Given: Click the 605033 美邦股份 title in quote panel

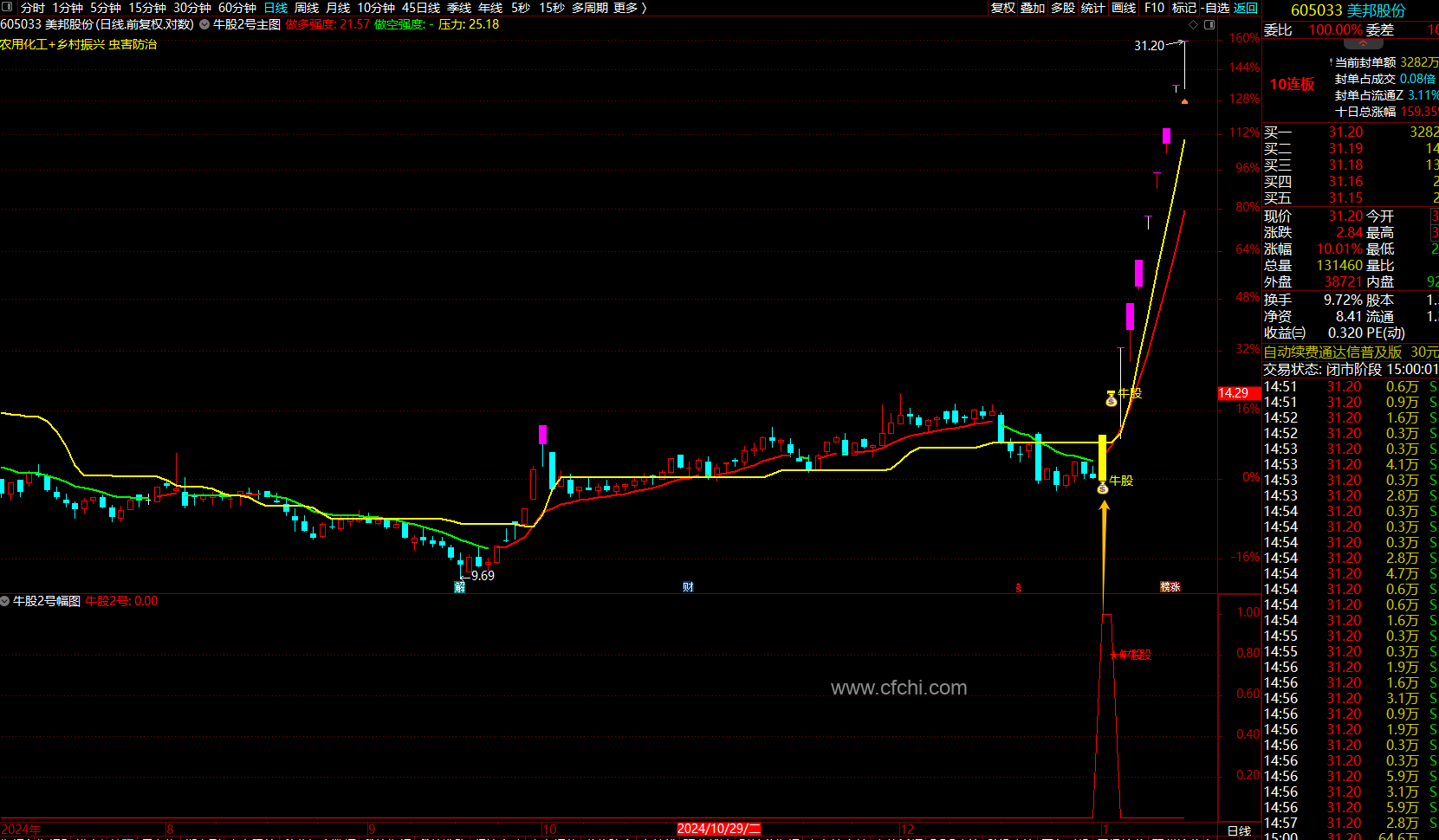Looking at the screenshot, I should coord(1348,10).
